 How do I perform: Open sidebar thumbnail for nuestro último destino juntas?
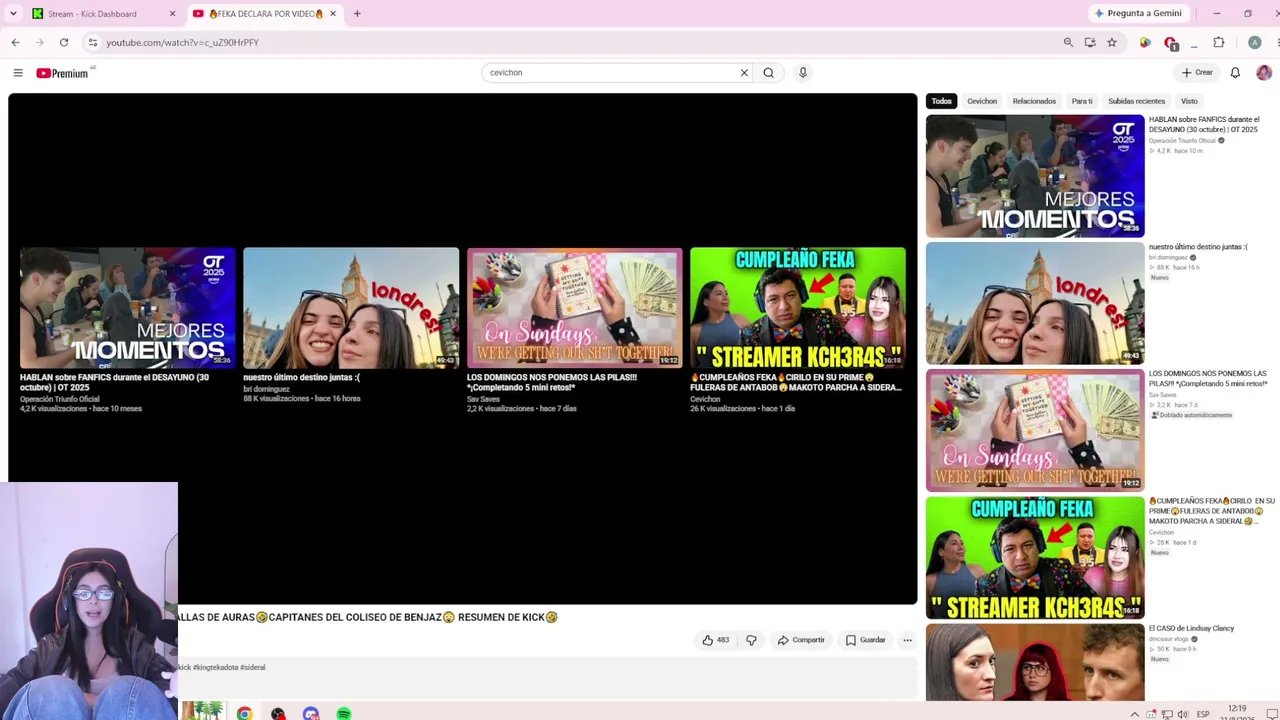click(x=1035, y=303)
